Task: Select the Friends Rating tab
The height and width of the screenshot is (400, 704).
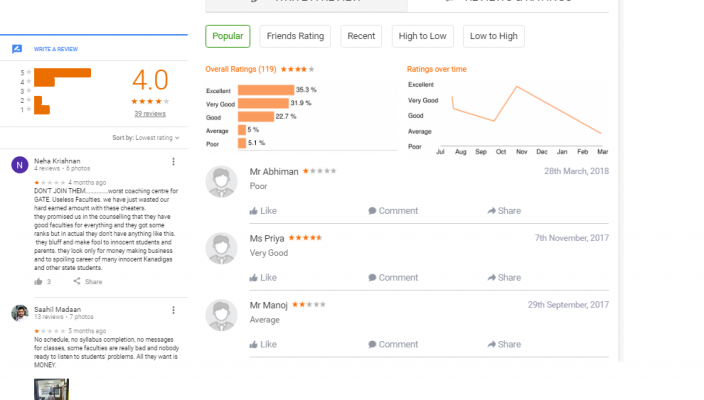Action: click(x=295, y=36)
